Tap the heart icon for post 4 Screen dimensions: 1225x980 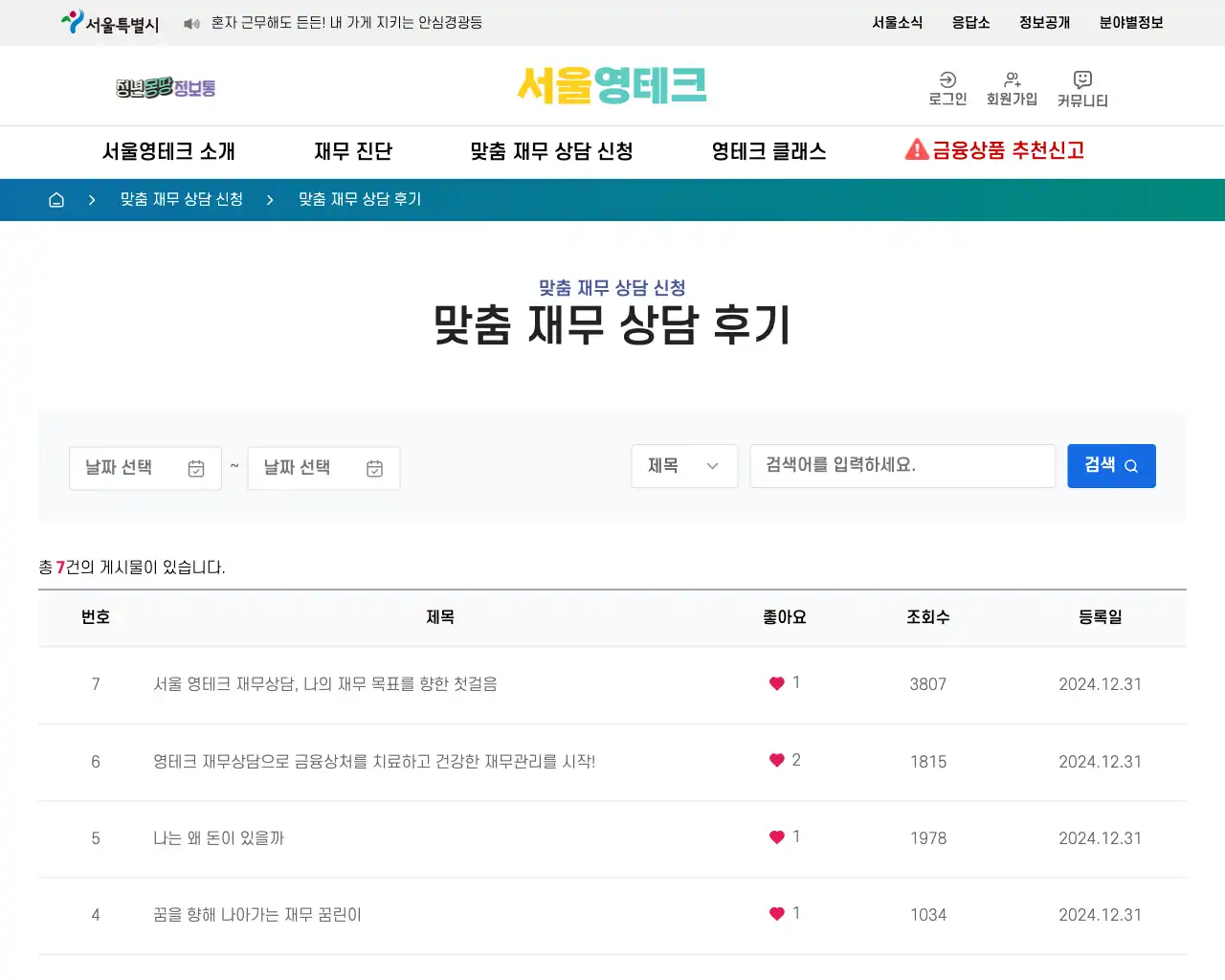click(777, 913)
